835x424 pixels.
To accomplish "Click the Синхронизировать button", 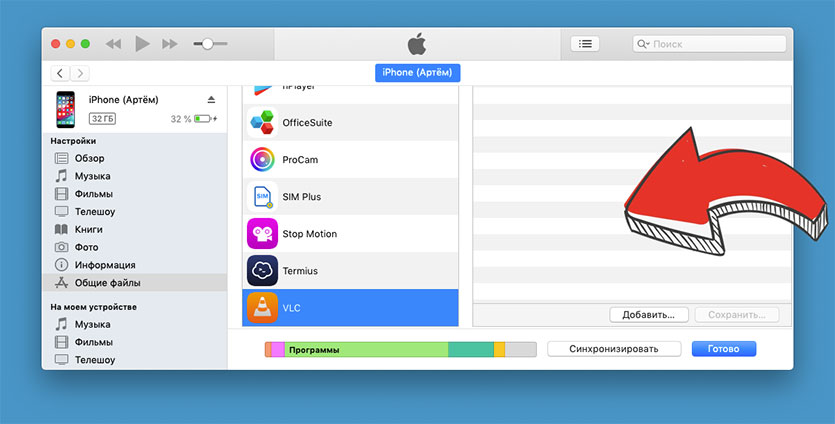I will (x=614, y=349).
